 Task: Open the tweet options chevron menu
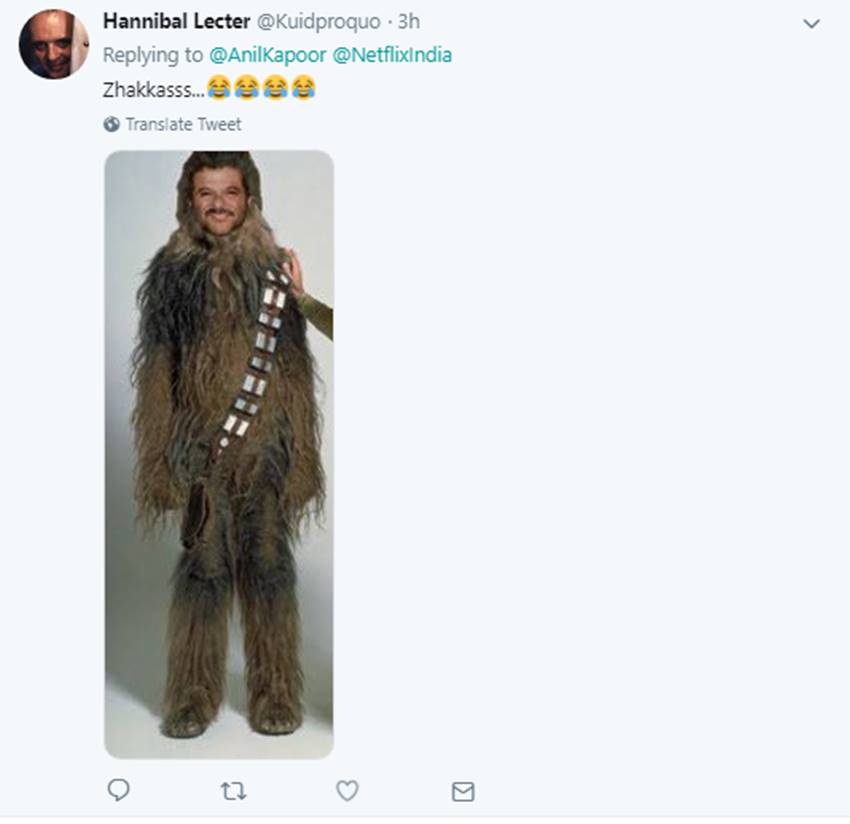pos(811,23)
